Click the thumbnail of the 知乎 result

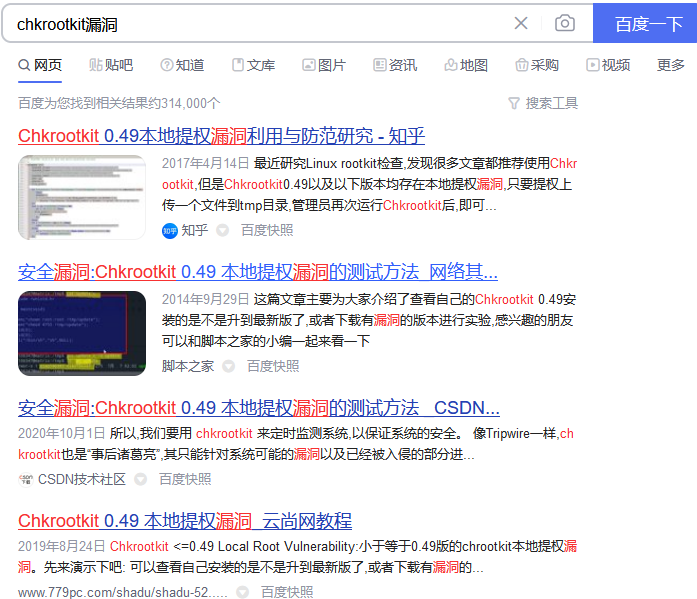tap(82, 197)
